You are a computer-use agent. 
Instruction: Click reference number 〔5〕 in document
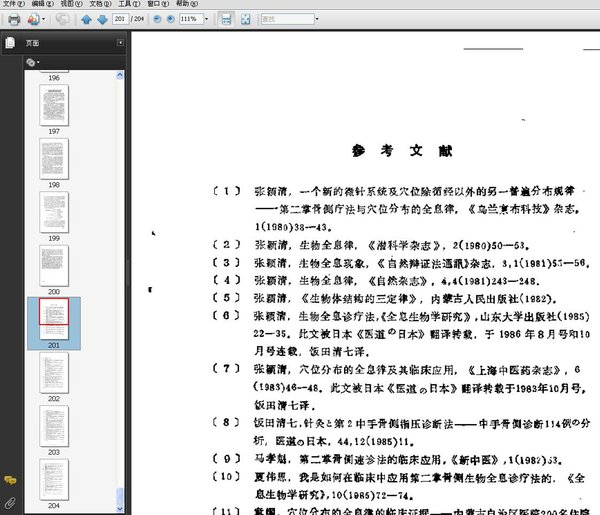tap(227, 298)
